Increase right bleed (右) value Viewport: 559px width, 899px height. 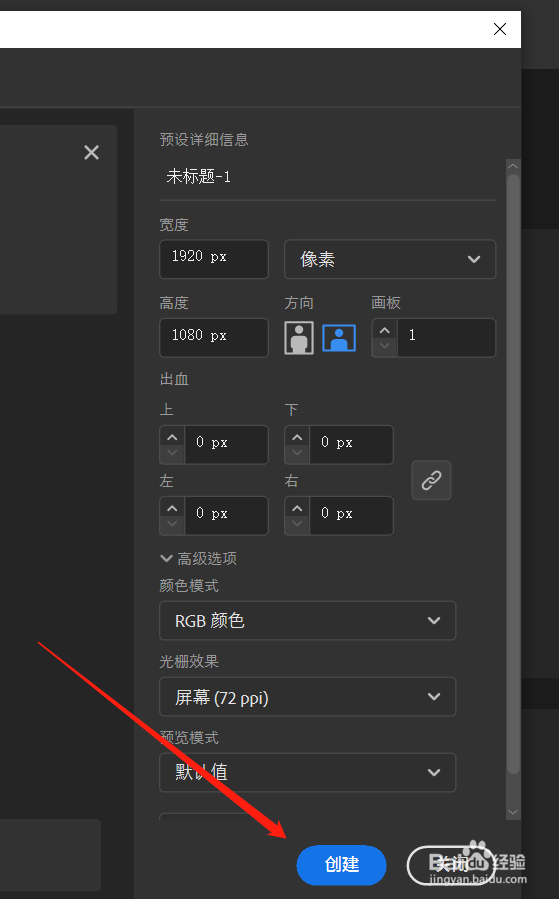(297, 509)
